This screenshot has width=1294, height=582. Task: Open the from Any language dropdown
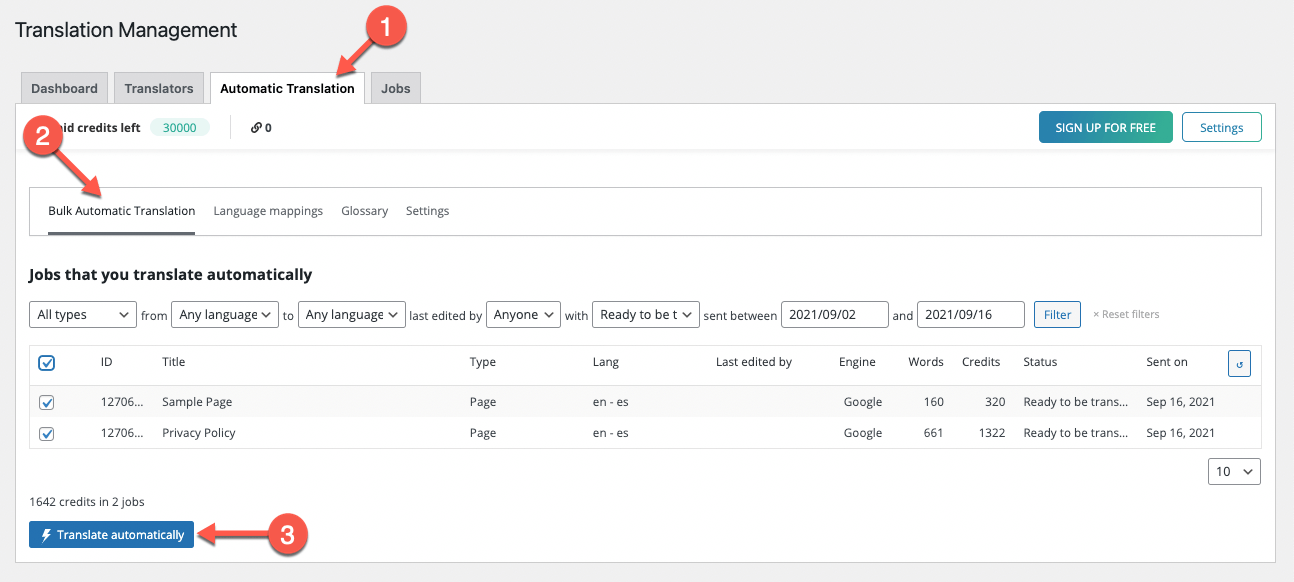coord(225,315)
